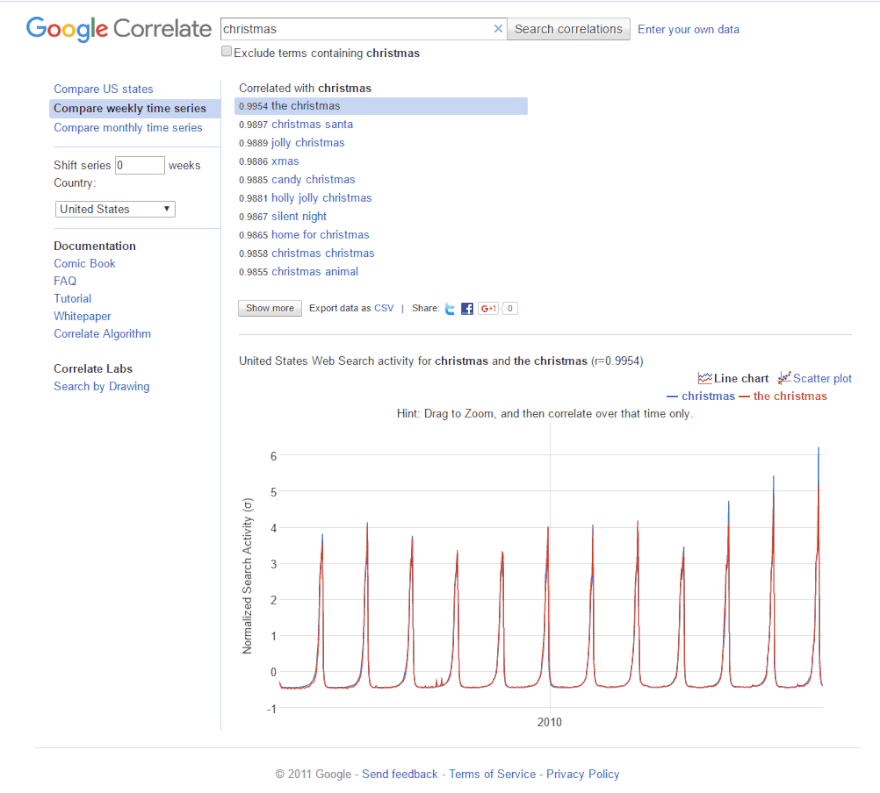Share results via the Twitter icon
This screenshot has width=880, height=793.
pyautogui.click(x=450, y=309)
